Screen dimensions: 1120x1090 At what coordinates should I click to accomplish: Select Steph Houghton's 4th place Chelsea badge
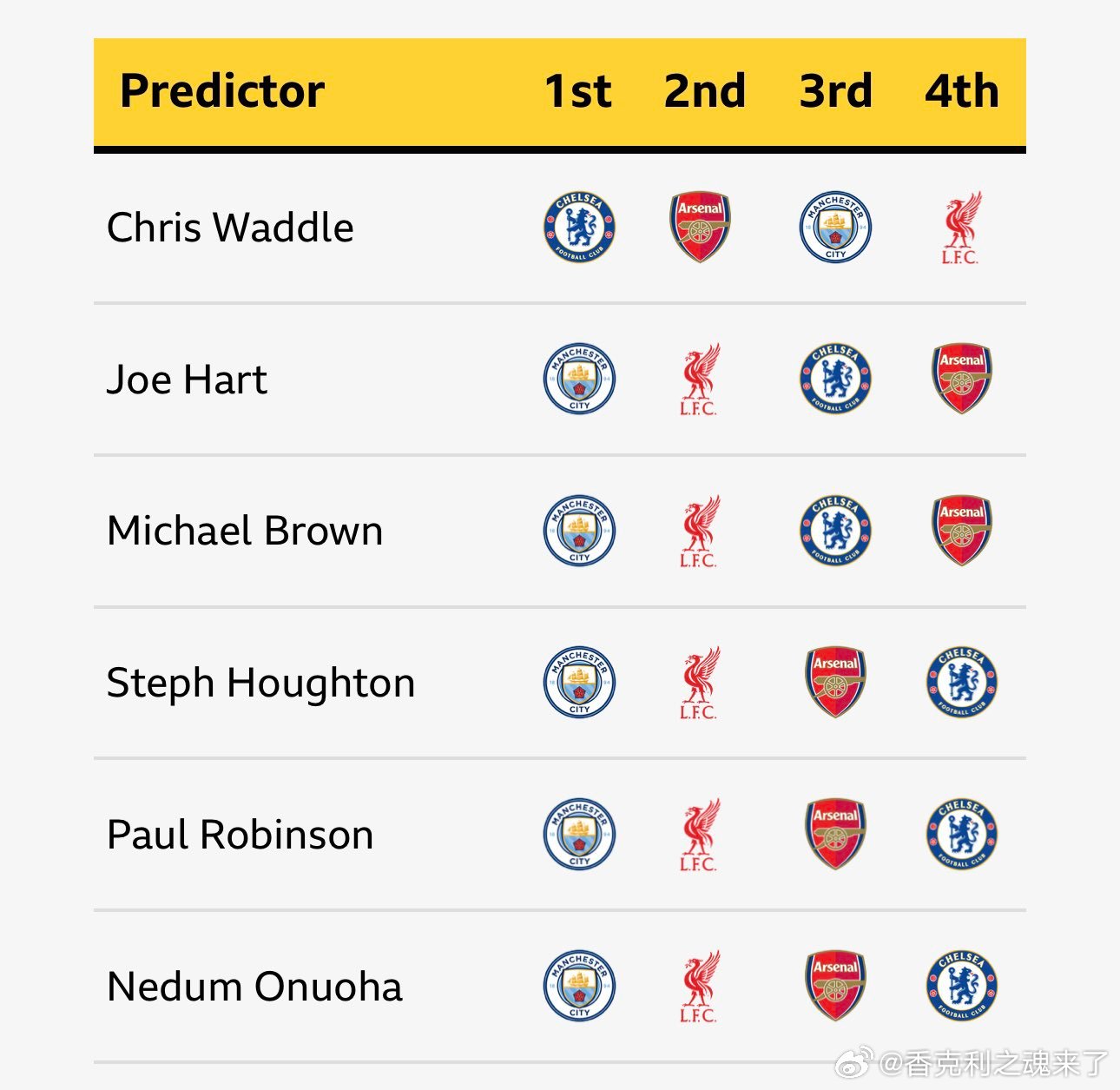point(962,682)
